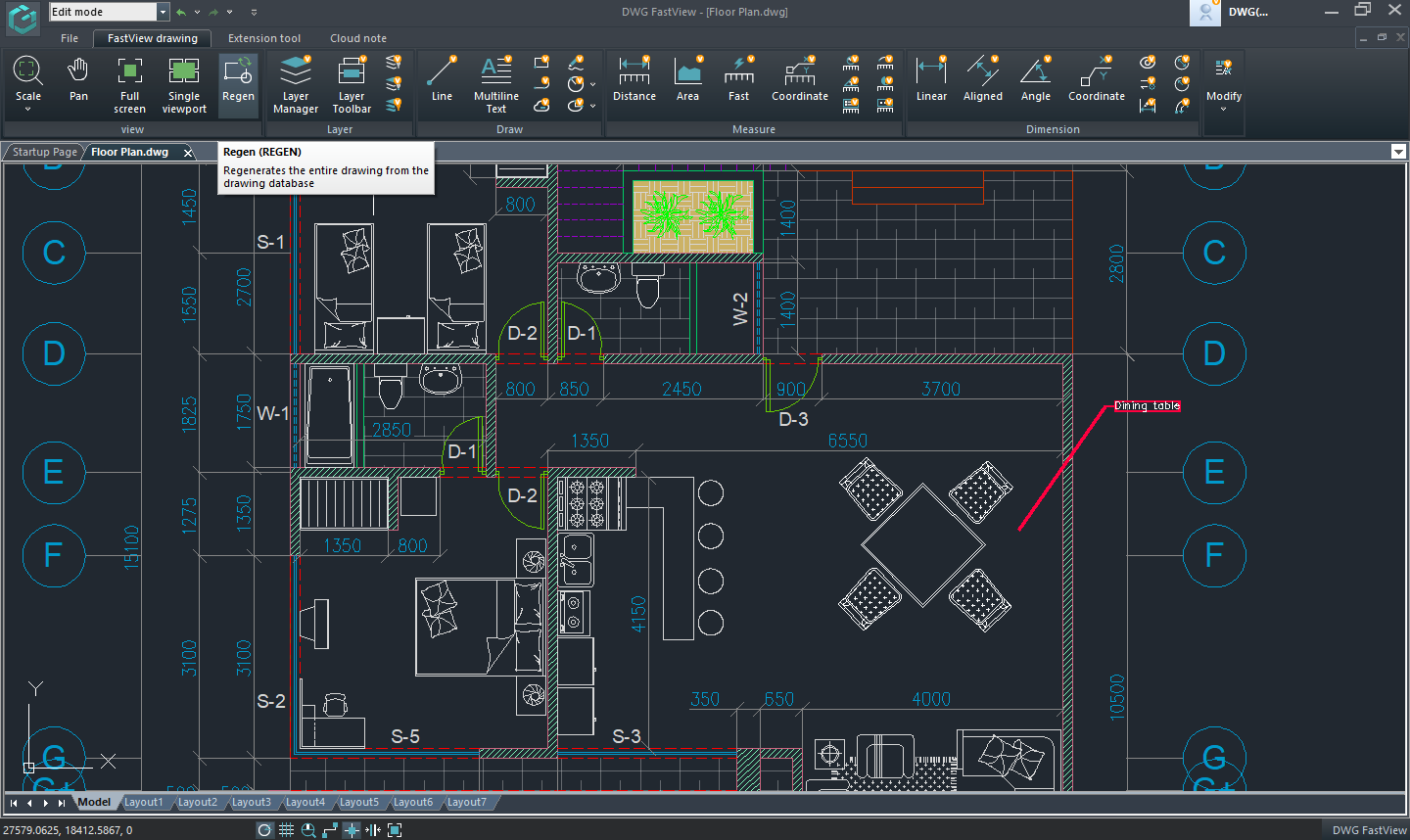Toggle grid display in status bar
The height and width of the screenshot is (840, 1410).
click(x=286, y=830)
